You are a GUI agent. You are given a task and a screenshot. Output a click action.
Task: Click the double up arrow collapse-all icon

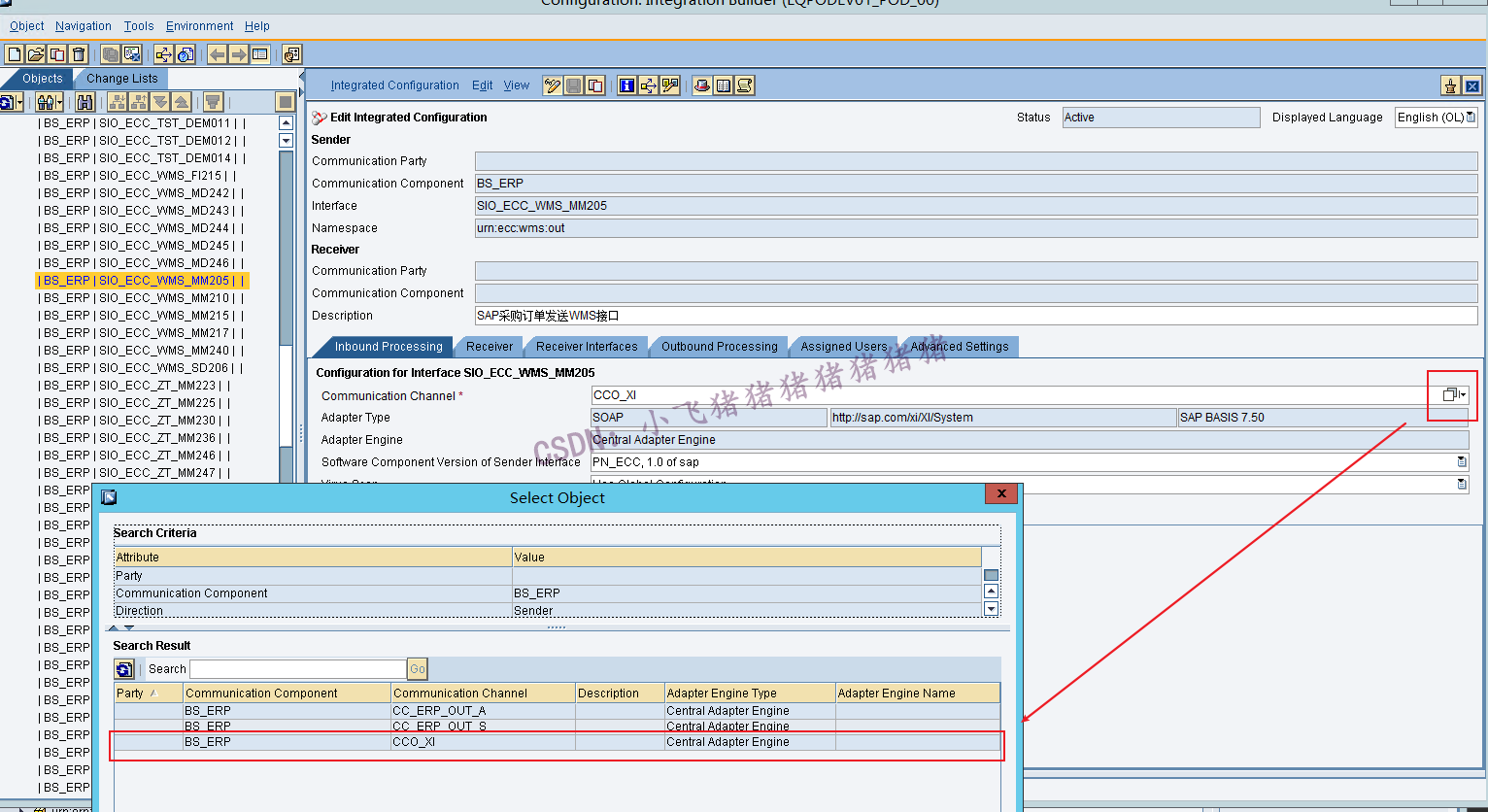pyautogui.click(x=182, y=102)
